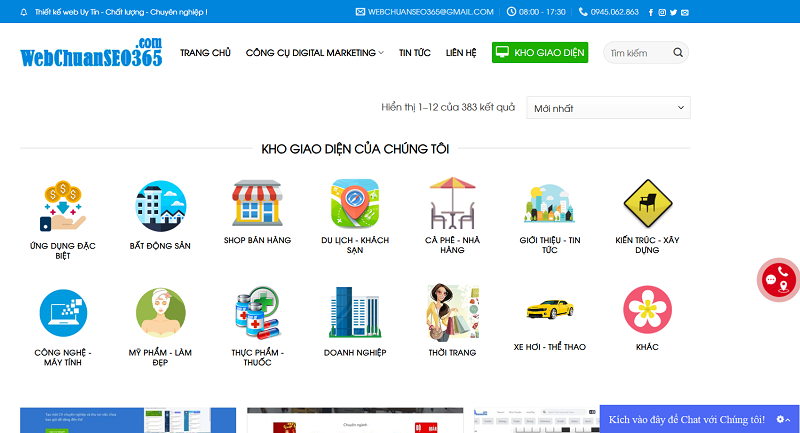800x433 pixels.
Task: Go to Trang chủ menu item
Action: 205,53
